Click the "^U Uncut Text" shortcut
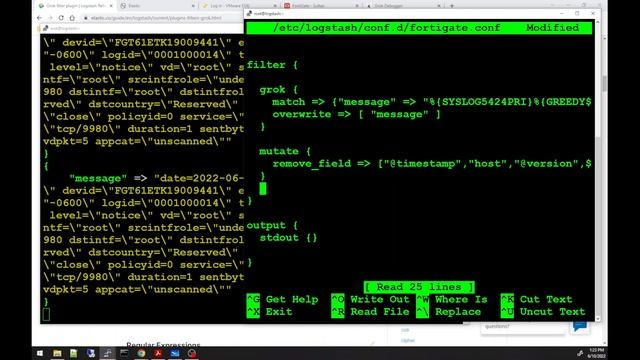Screen dimensions: 640x360 pos(543,312)
